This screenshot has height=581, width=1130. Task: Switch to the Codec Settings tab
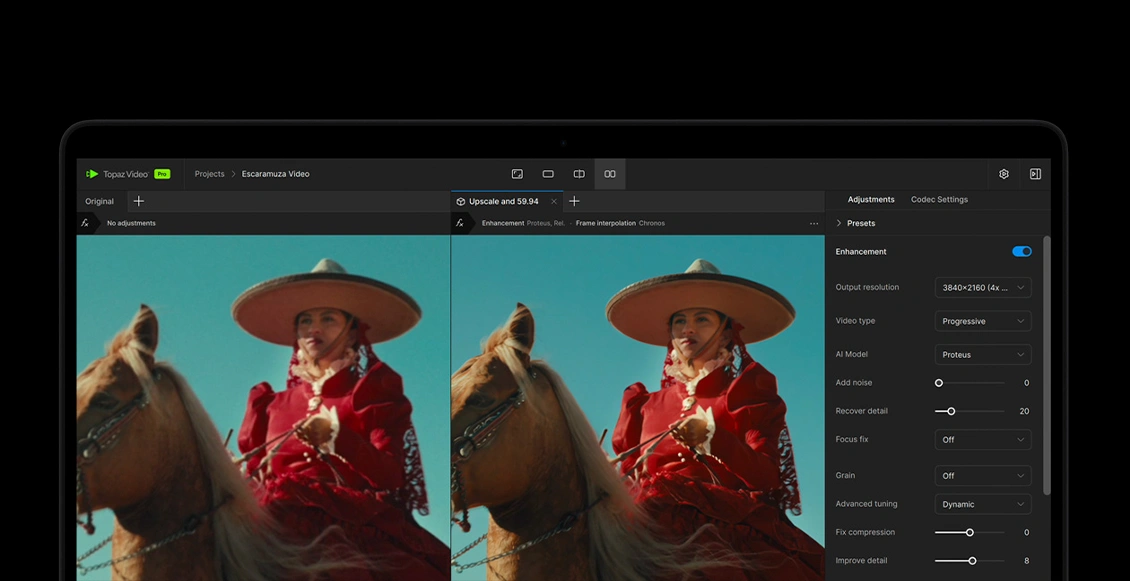pos(939,200)
